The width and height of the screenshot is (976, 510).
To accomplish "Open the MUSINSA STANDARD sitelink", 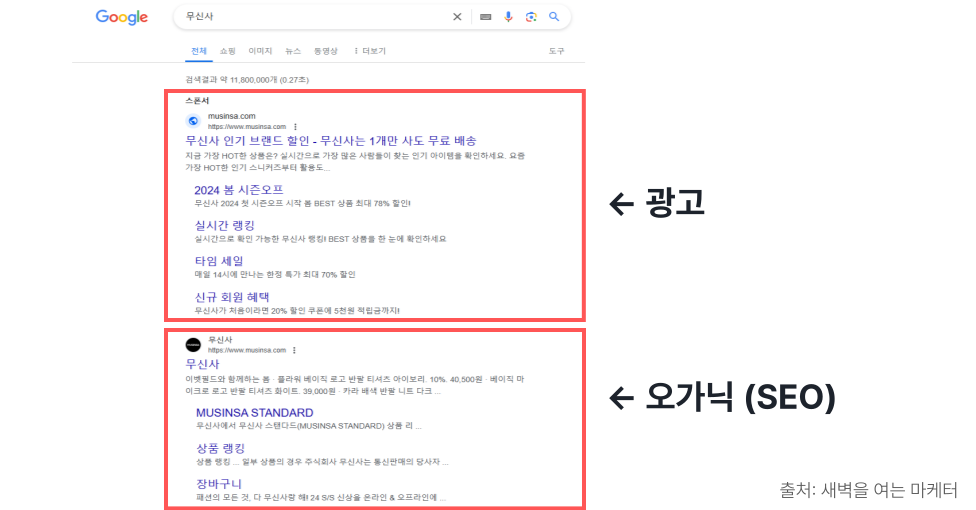I will [x=255, y=413].
